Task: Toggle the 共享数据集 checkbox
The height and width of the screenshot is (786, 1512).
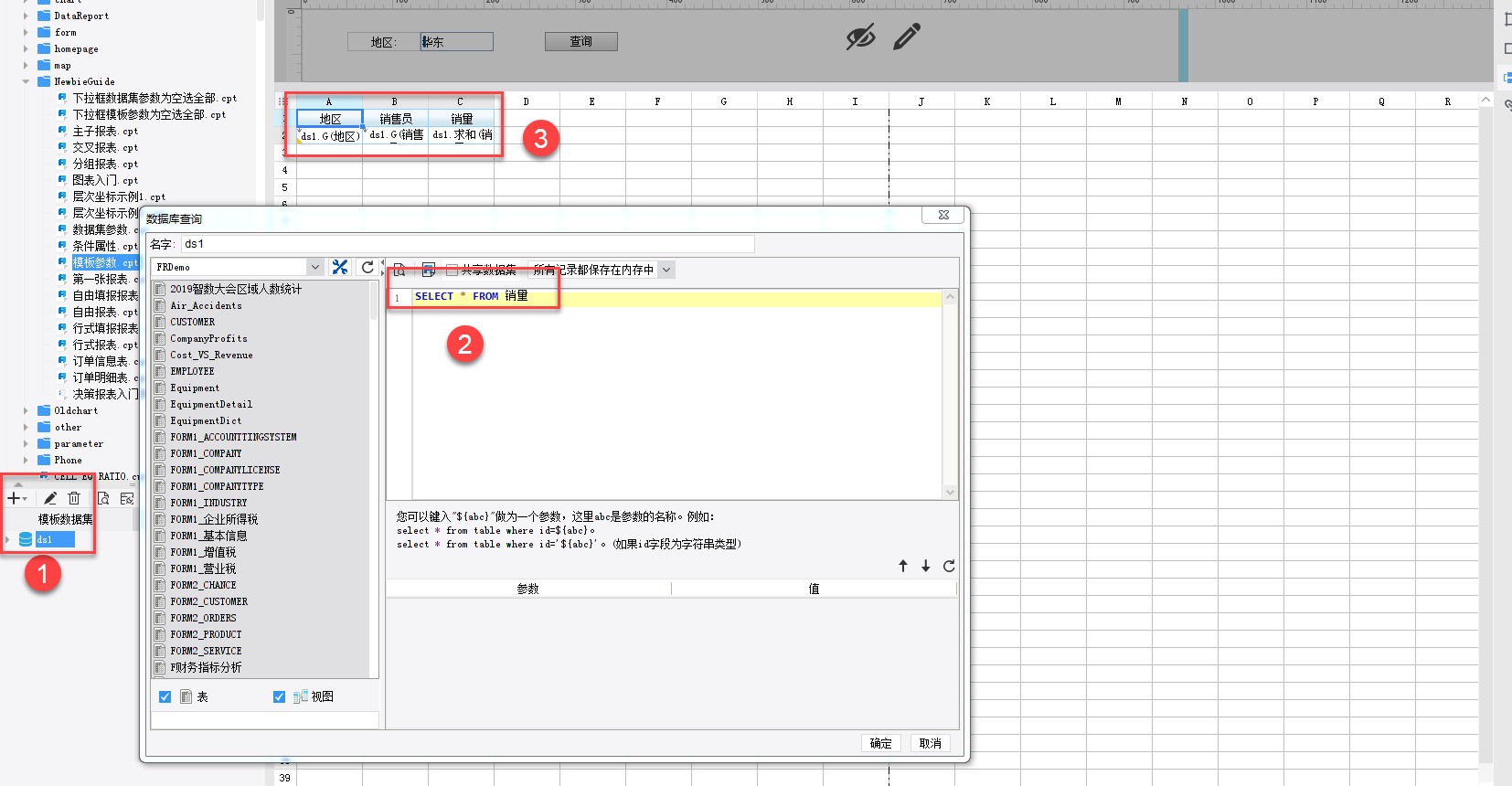Action: click(452, 270)
